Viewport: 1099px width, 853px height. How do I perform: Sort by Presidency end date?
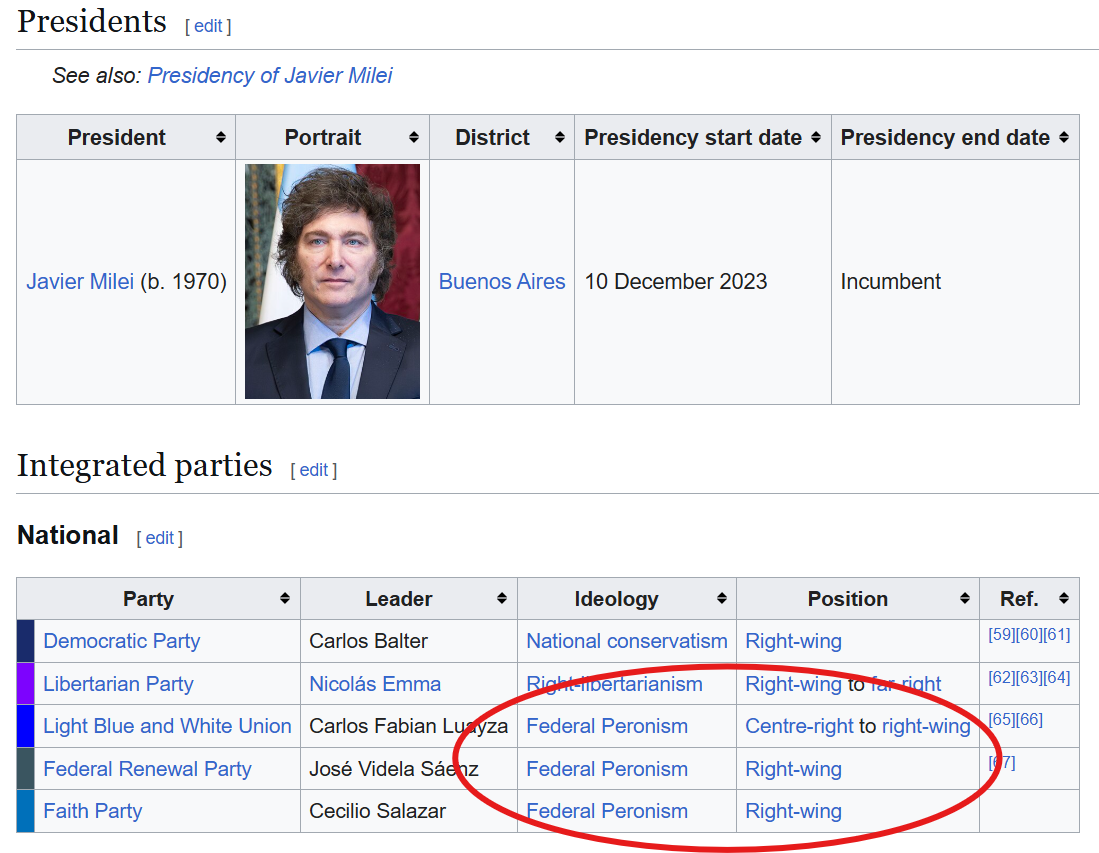1064,137
